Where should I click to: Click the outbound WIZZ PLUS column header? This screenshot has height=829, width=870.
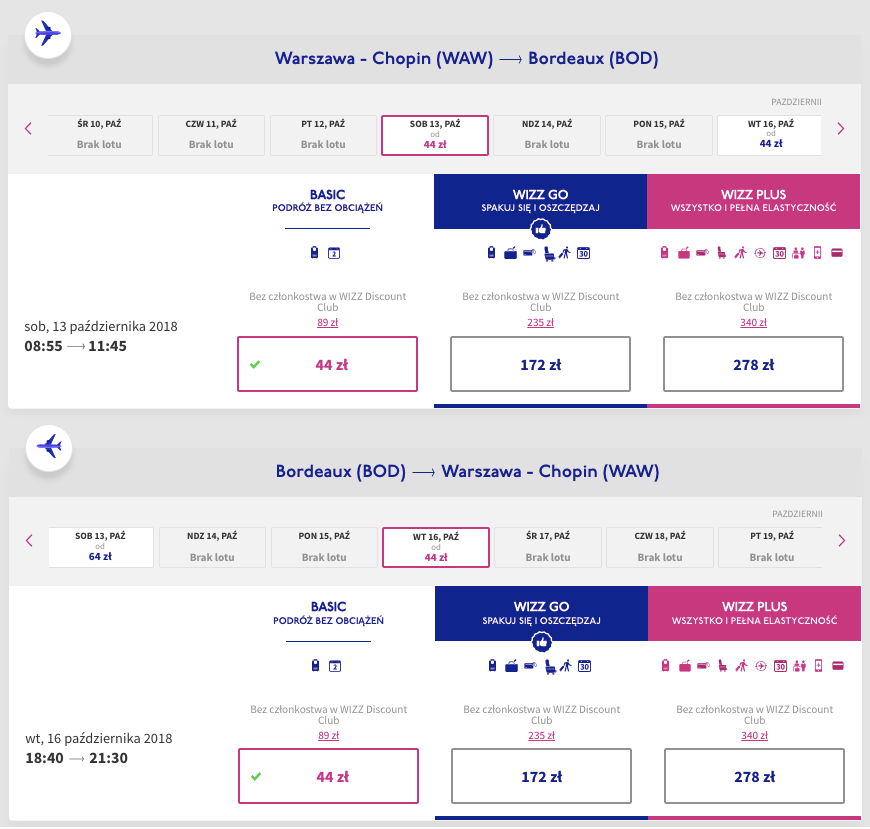pyautogui.click(x=753, y=201)
